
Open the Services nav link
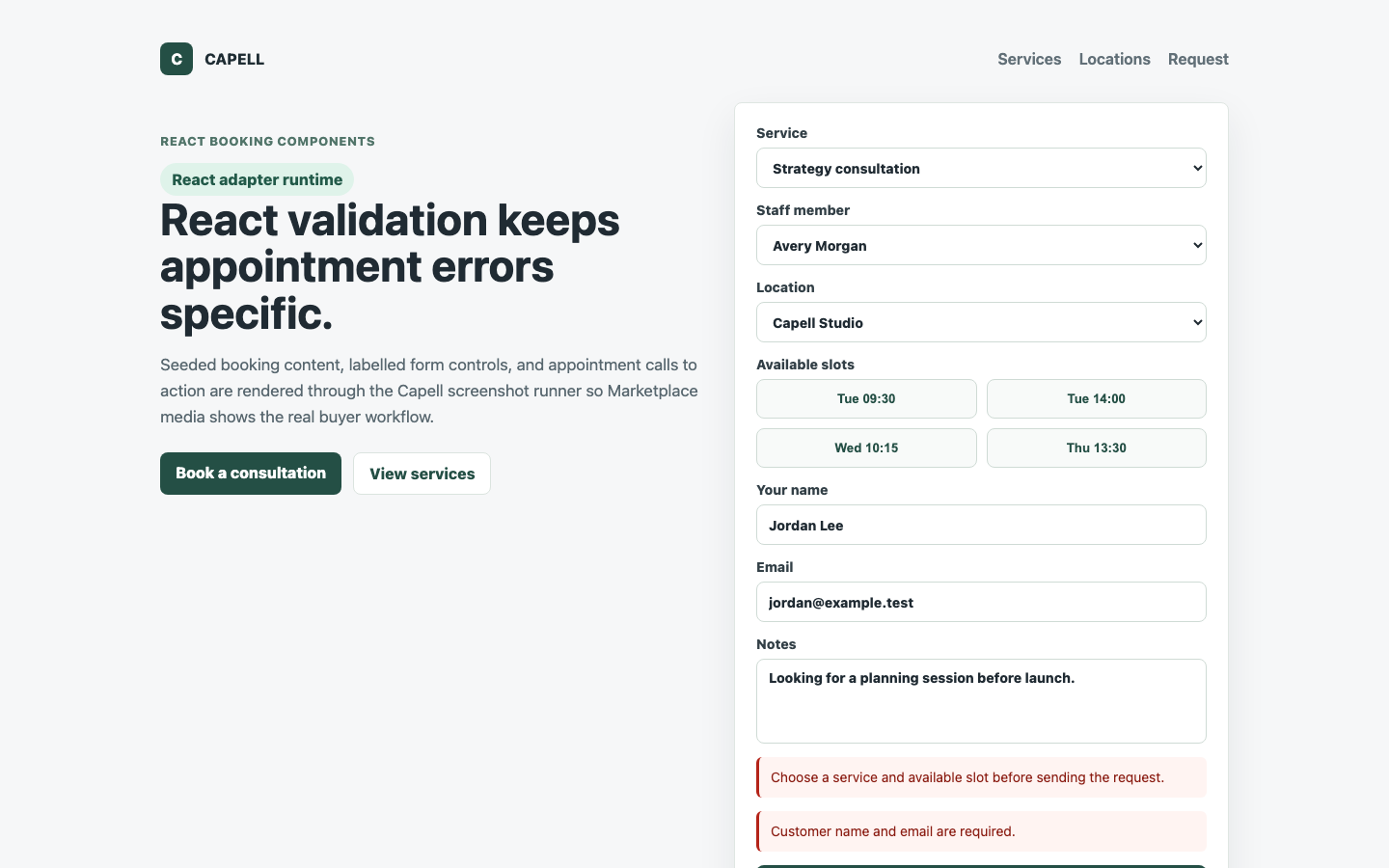(x=1029, y=59)
